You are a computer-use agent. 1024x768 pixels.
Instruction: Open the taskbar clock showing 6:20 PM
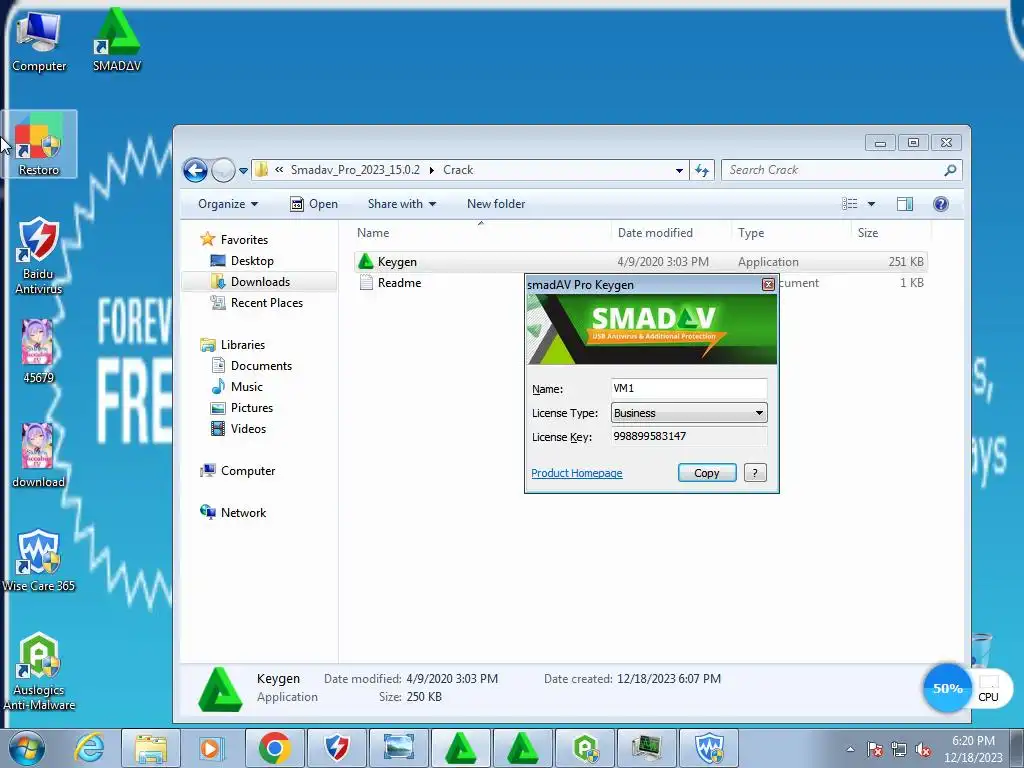click(x=973, y=749)
